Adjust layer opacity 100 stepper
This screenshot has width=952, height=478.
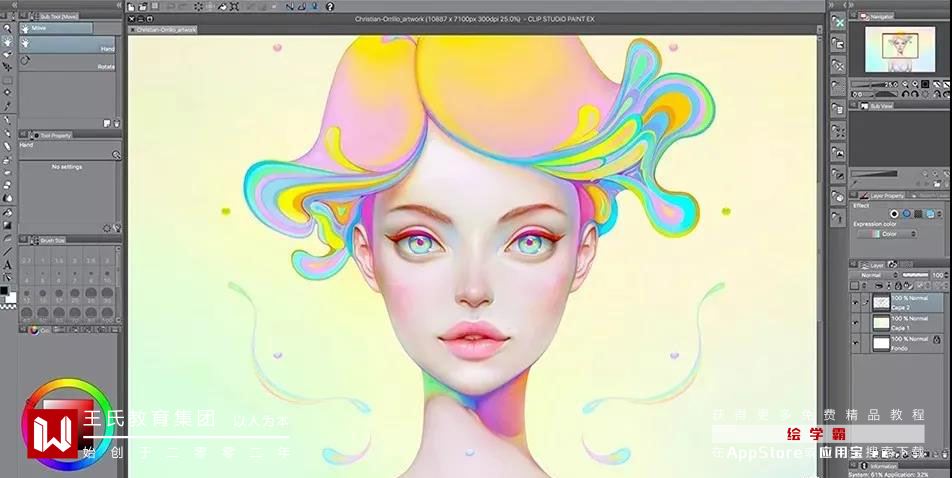click(947, 275)
